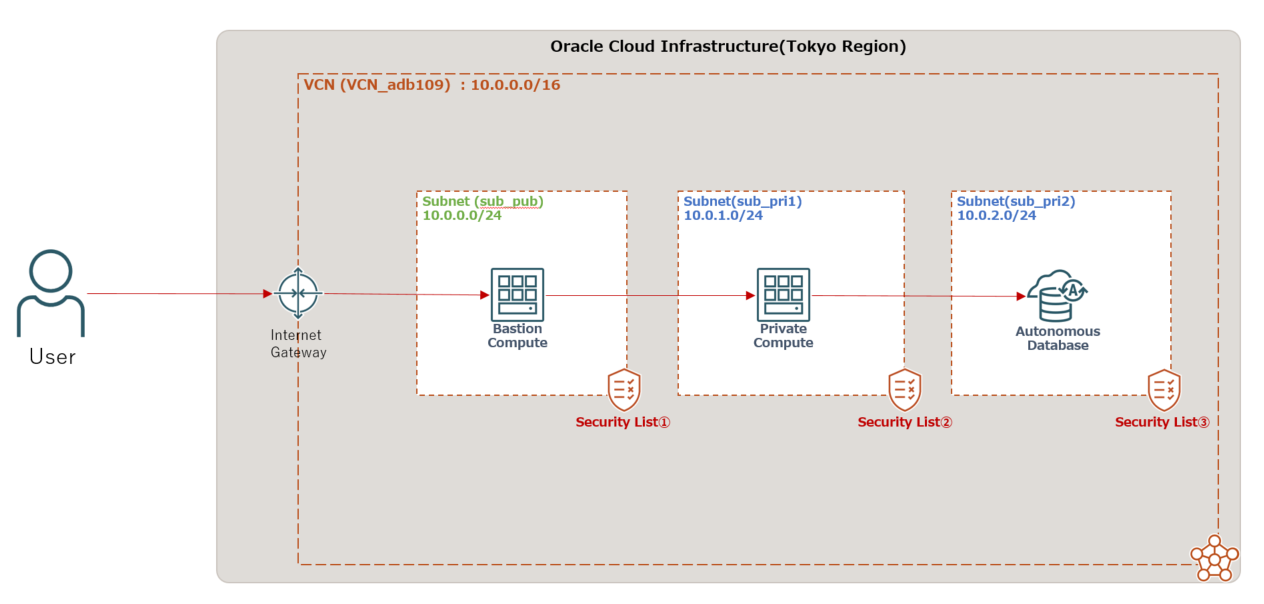Click the Security List① label text
The height and width of the screenshot is (604, 1264).
622,422
